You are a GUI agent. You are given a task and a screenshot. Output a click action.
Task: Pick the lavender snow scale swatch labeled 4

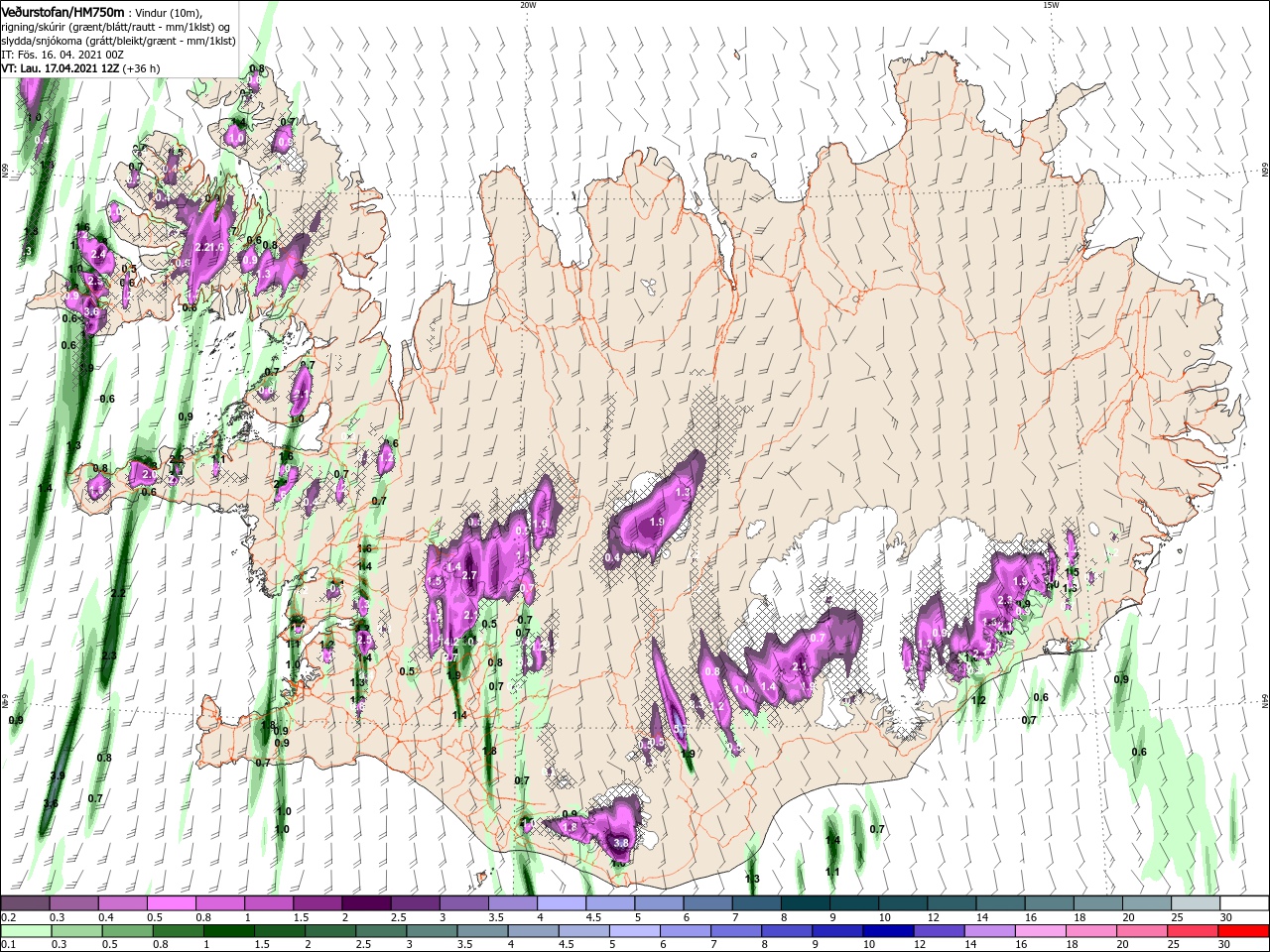coord(562,903)
